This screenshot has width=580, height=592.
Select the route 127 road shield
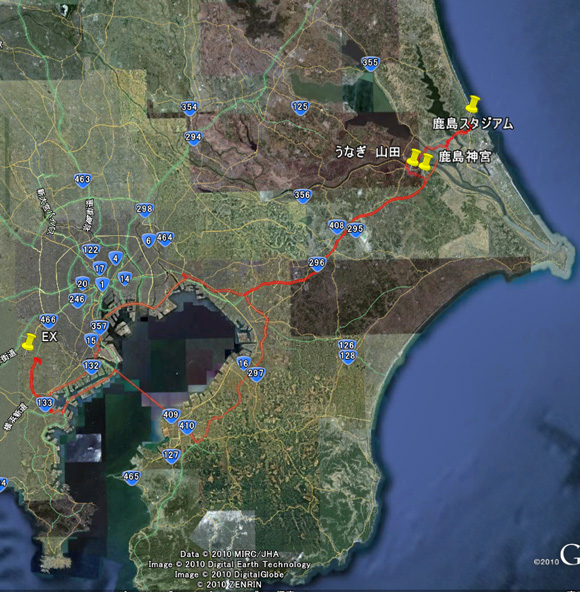pos(171,456)
